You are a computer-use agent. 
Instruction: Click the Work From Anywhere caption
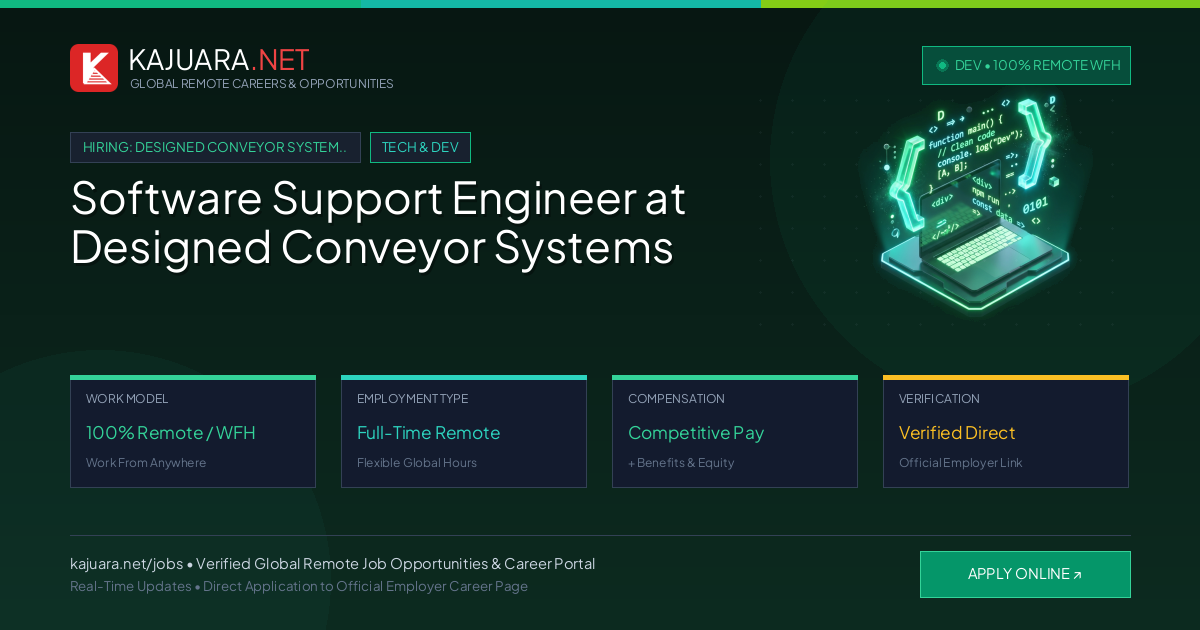tap(146, 463)
